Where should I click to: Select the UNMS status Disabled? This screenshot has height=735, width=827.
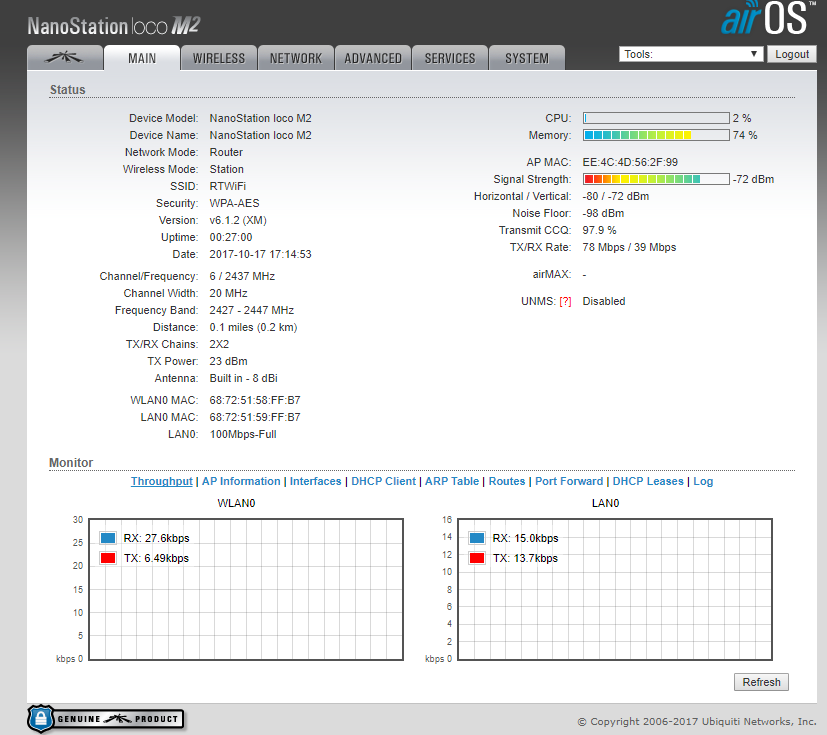click(x=604, y=302)
